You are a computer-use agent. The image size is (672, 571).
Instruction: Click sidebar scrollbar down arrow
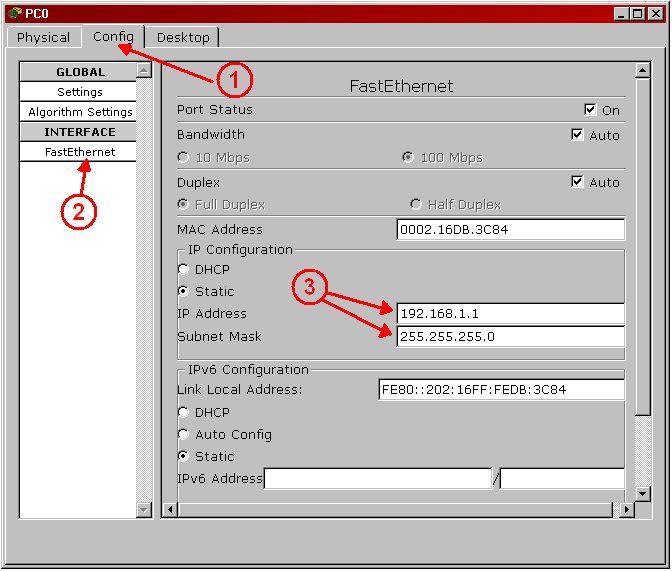coord(144,510)
